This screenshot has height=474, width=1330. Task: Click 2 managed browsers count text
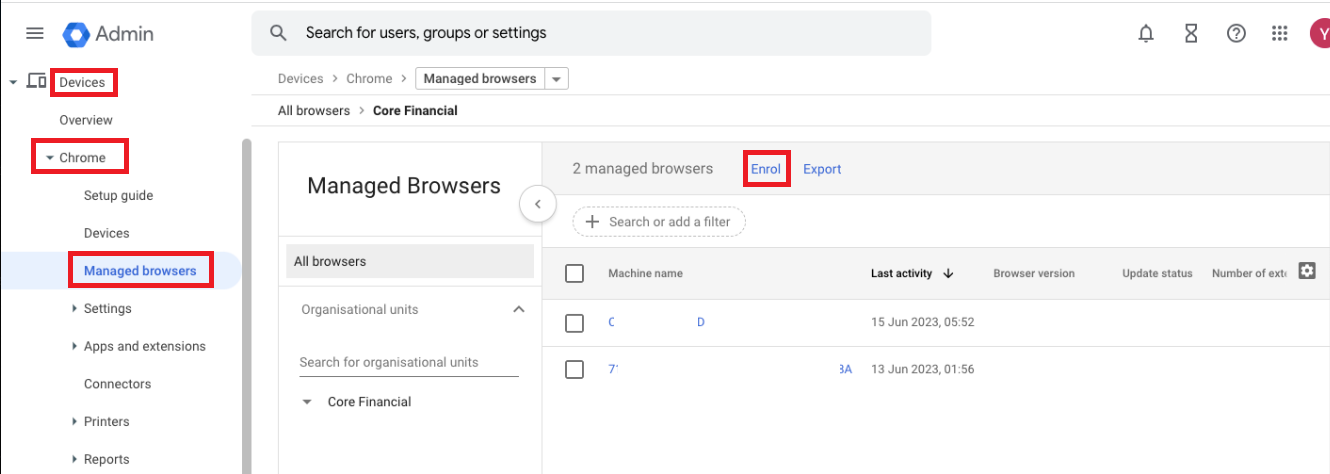click(642, 169)
